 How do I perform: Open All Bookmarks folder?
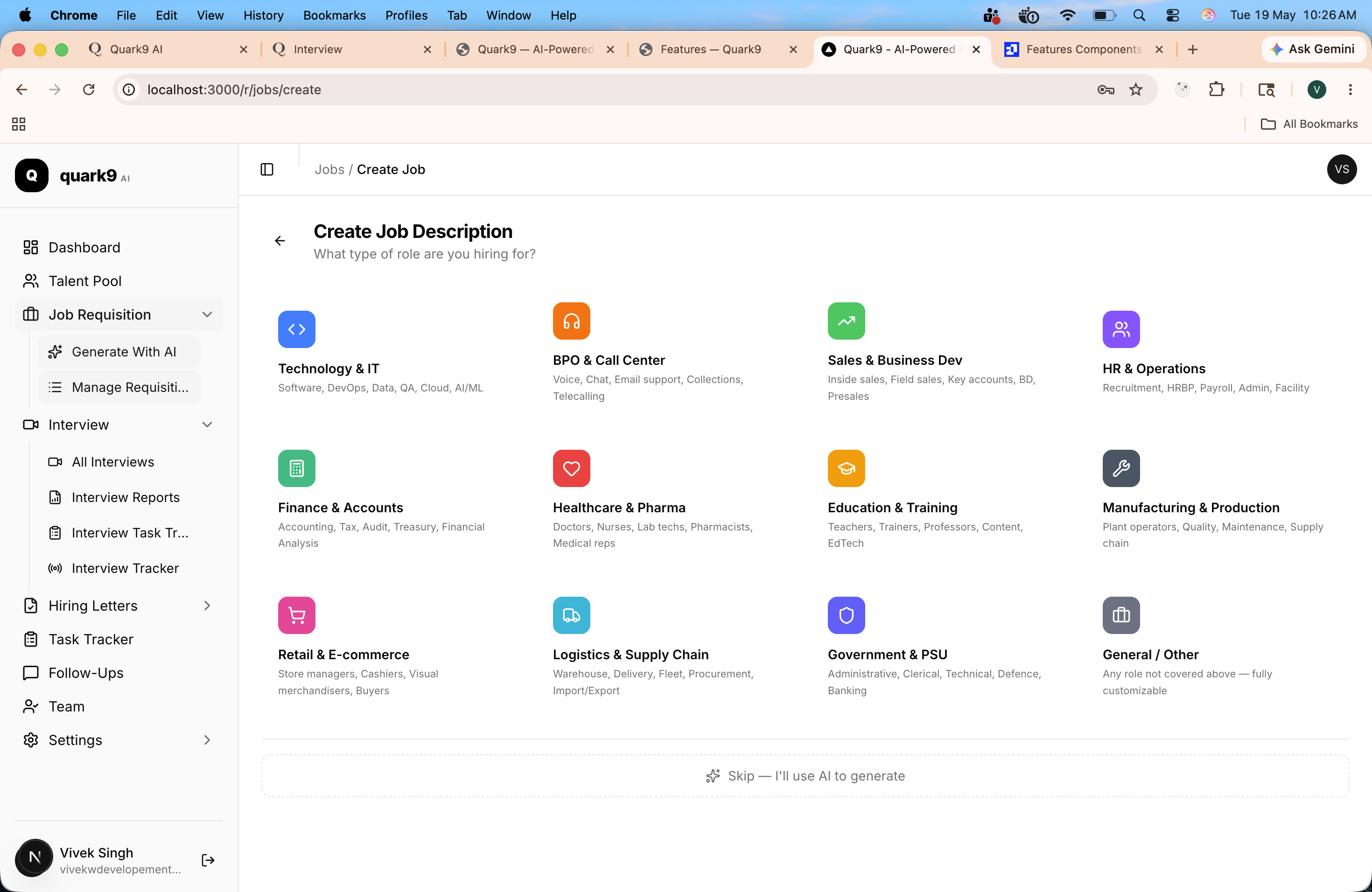1309,124
